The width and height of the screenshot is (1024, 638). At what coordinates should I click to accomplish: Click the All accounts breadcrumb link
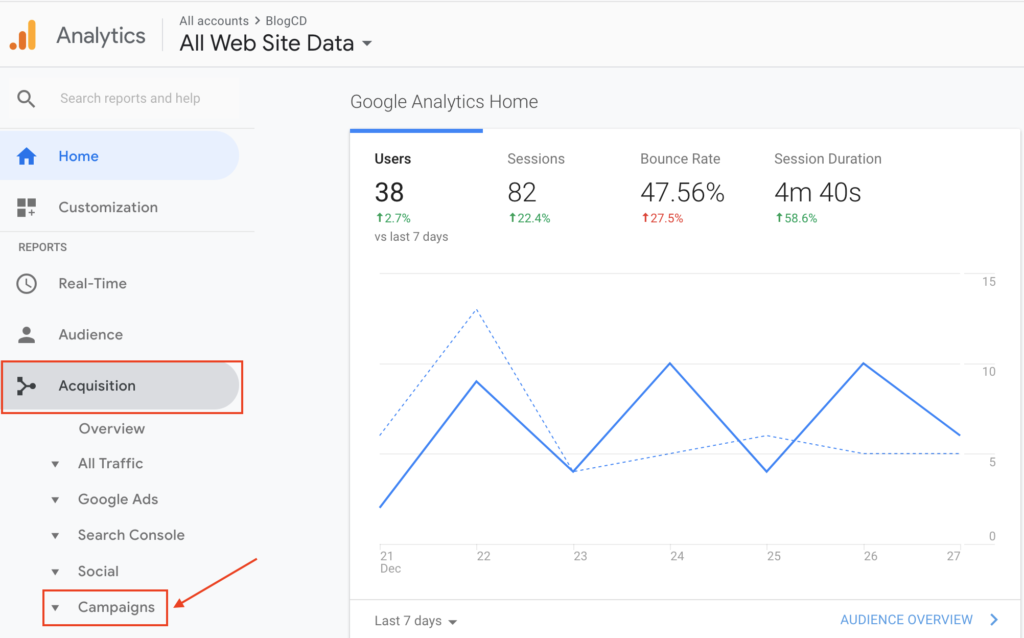click(214, 21)
